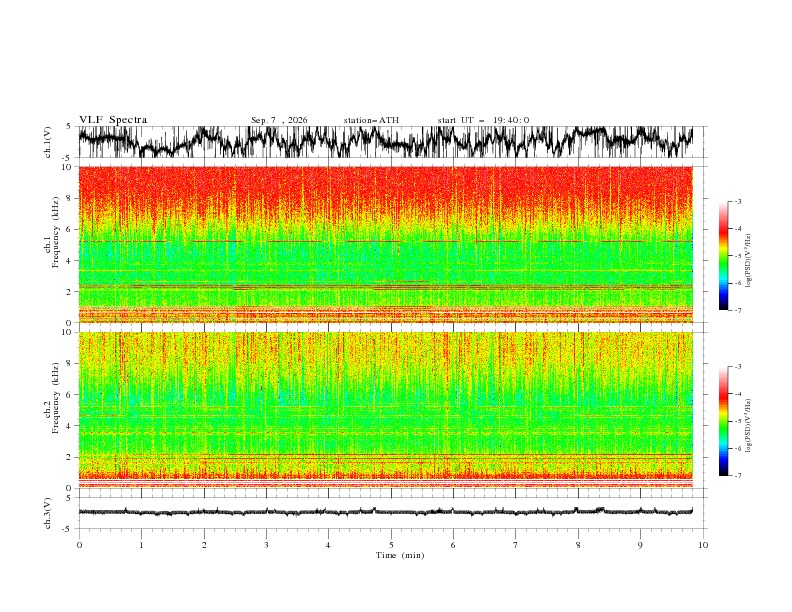Click the station=ATH label
Viewport: 792px width, 612px height.
click(371, 120)
